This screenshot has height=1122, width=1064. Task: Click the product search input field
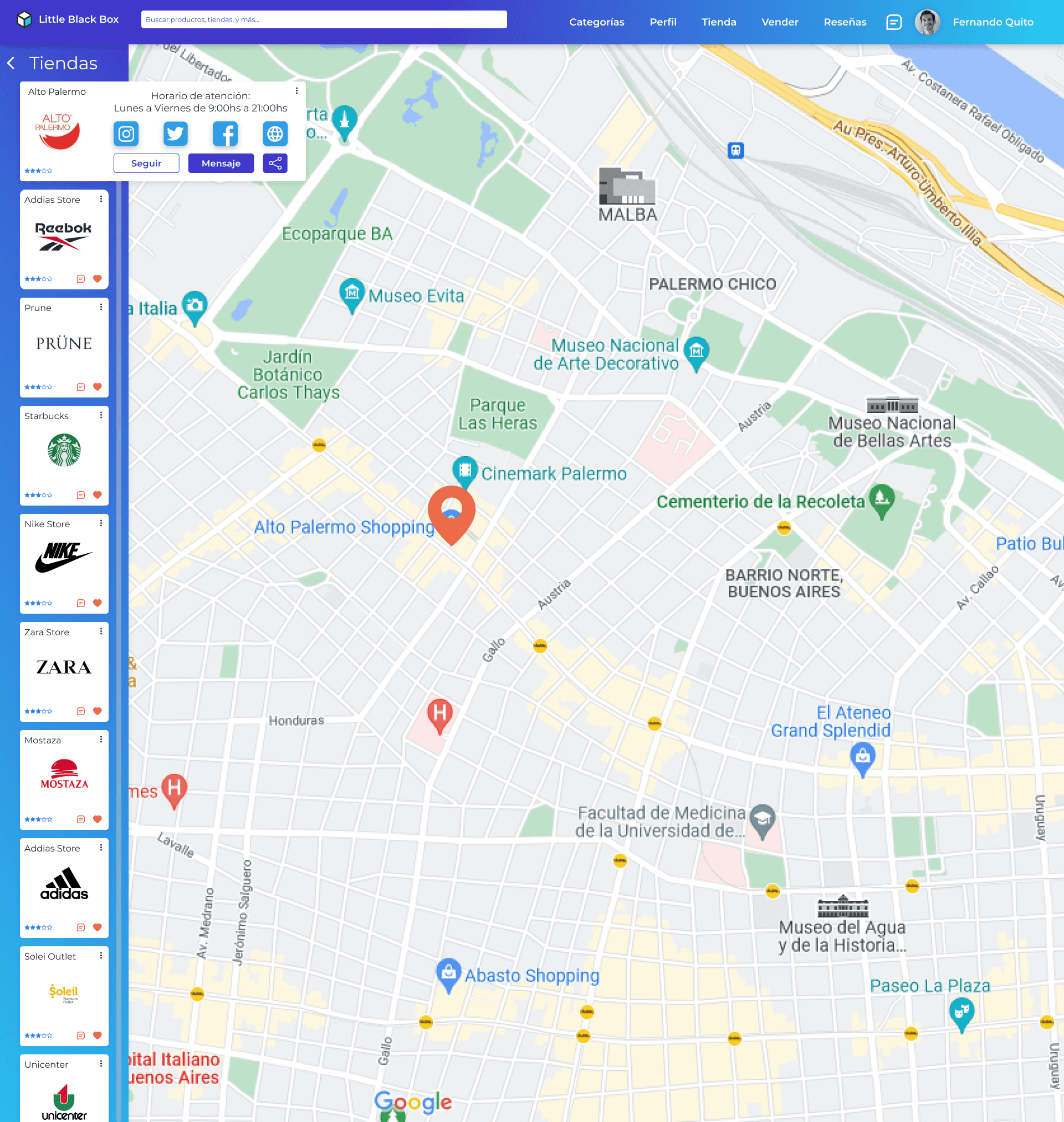(x=323, y=19)
